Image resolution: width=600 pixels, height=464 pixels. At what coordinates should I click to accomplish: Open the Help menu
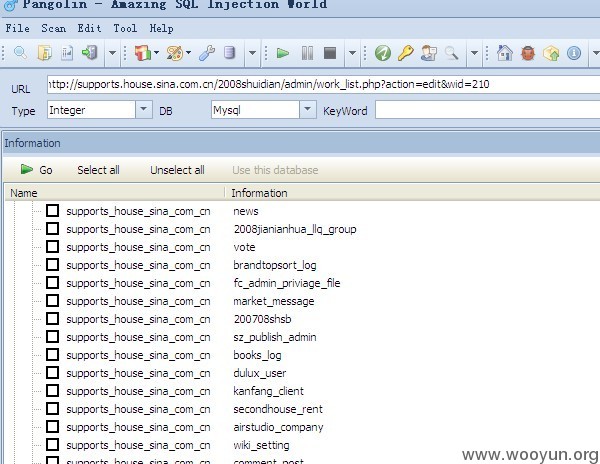pyautogui.click(x=161, y=28)
